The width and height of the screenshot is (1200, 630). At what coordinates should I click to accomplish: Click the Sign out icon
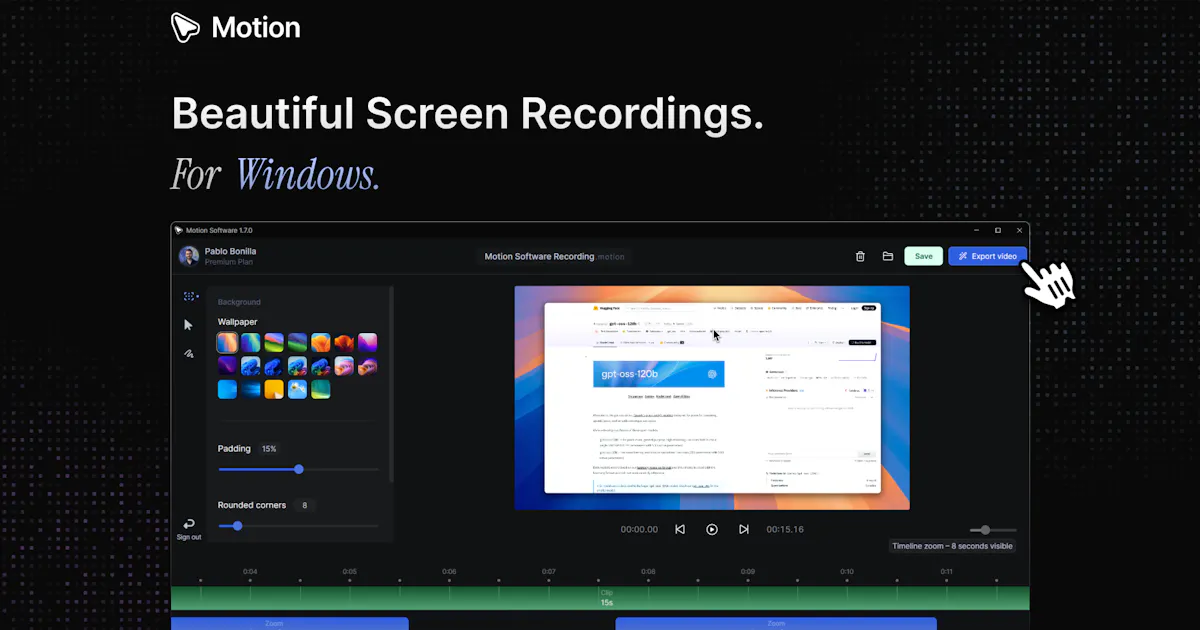click(189, 524)
